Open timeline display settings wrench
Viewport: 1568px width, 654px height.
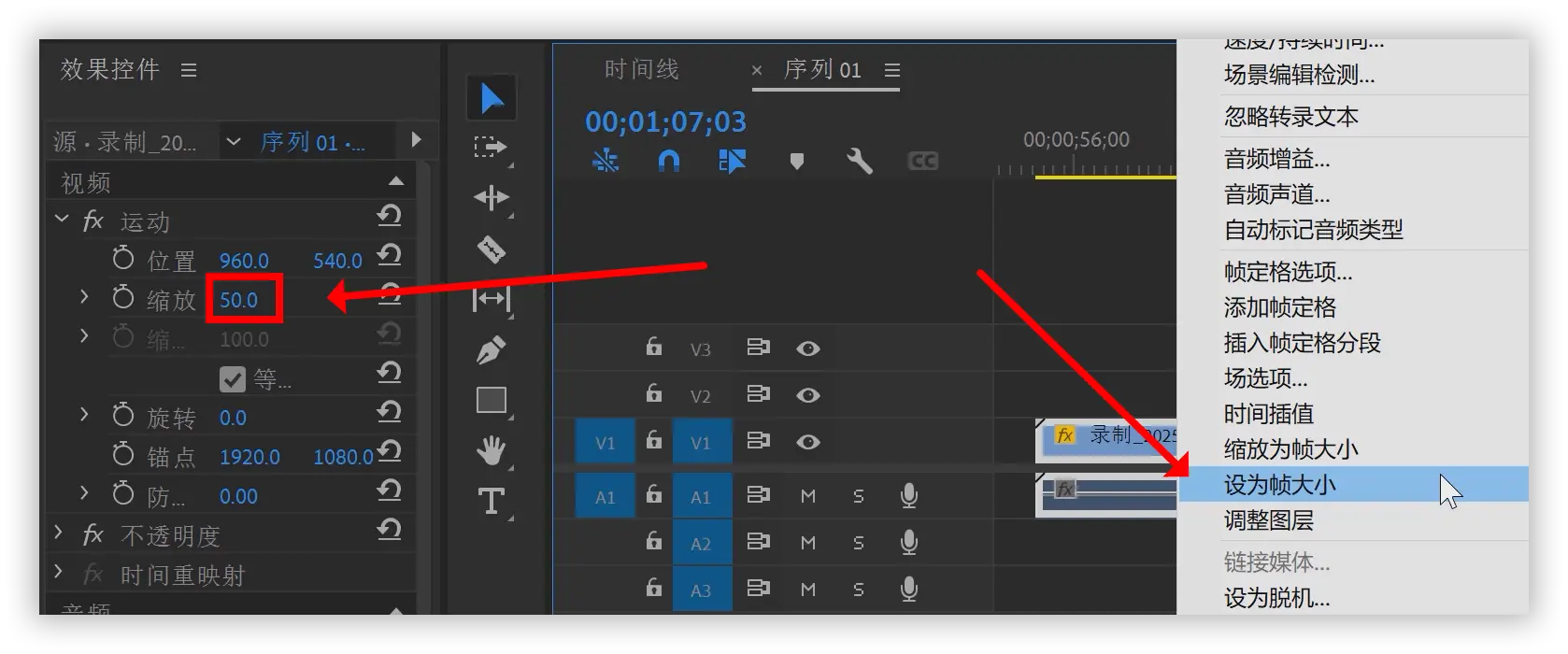[860, 162]
